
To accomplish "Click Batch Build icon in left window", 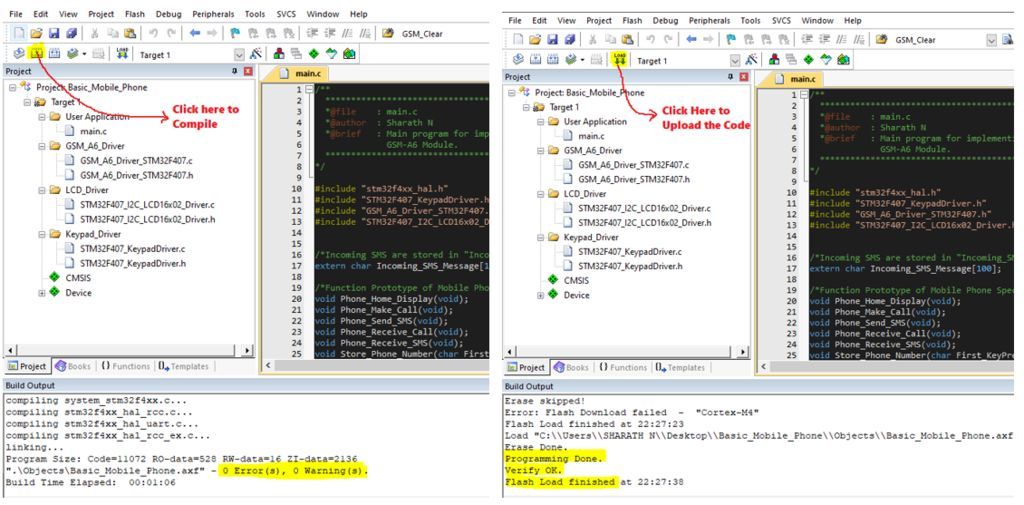I will (x=72, y=54).
